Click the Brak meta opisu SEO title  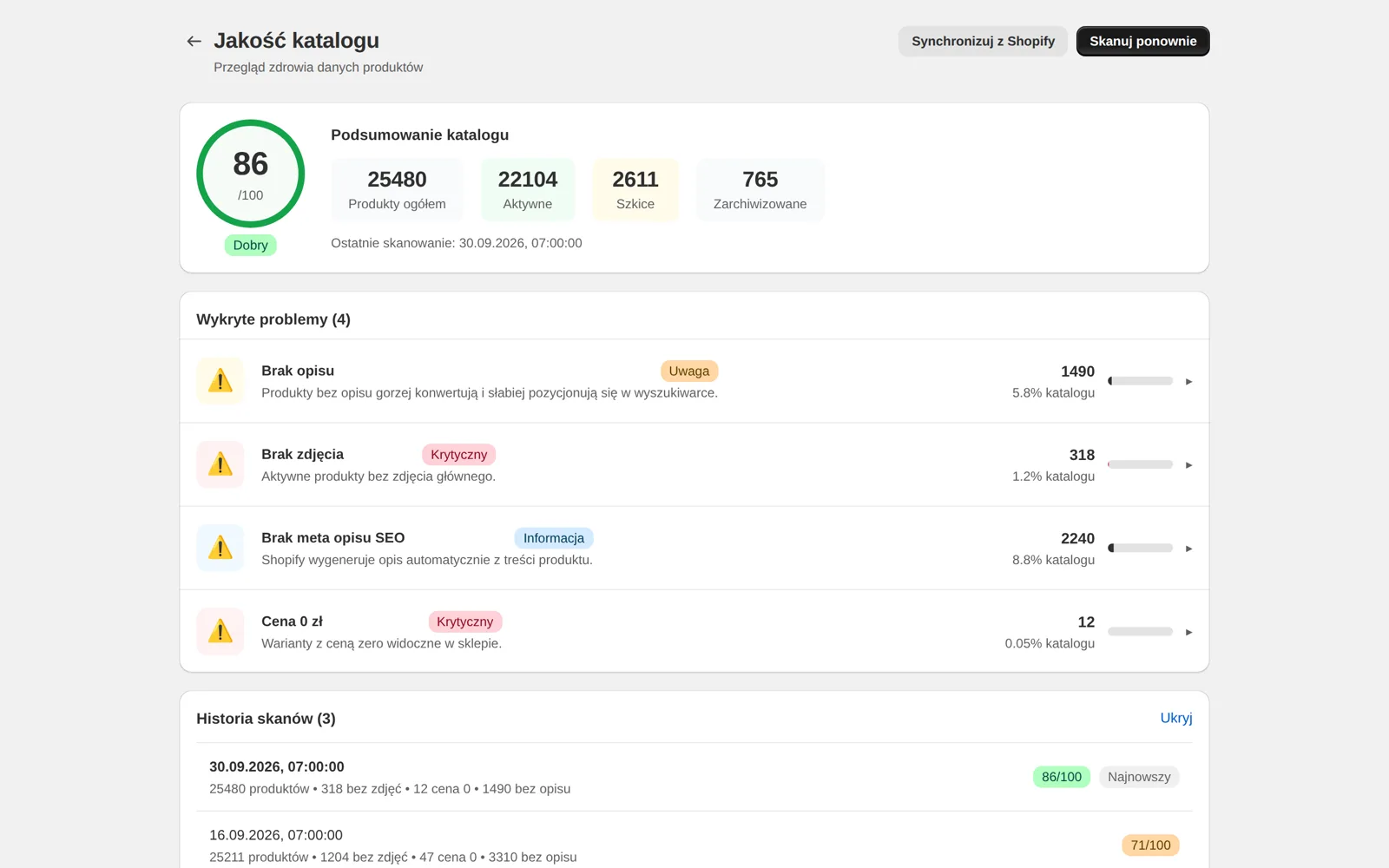click(332, 537)
